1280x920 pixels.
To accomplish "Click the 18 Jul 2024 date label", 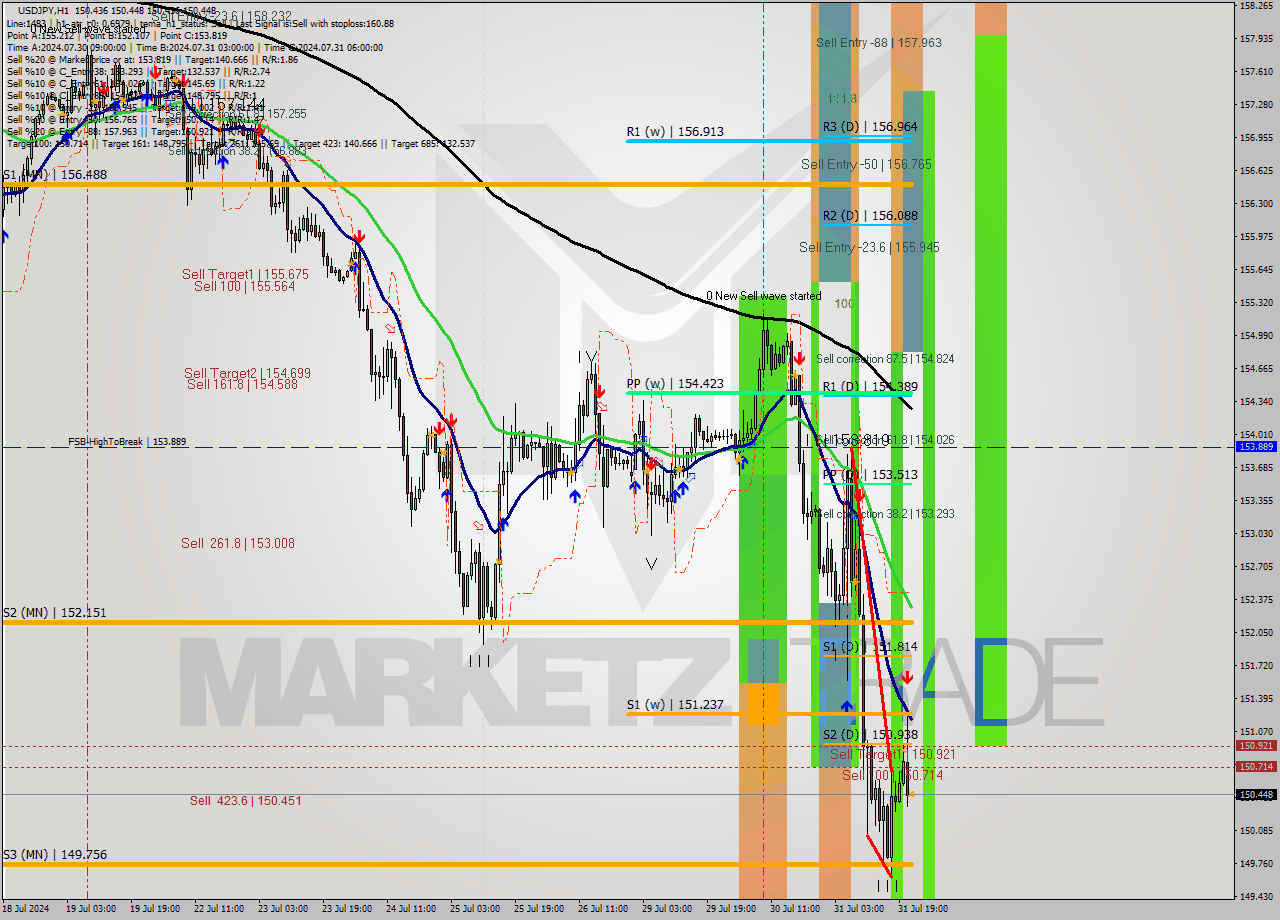I will [25, 909].
